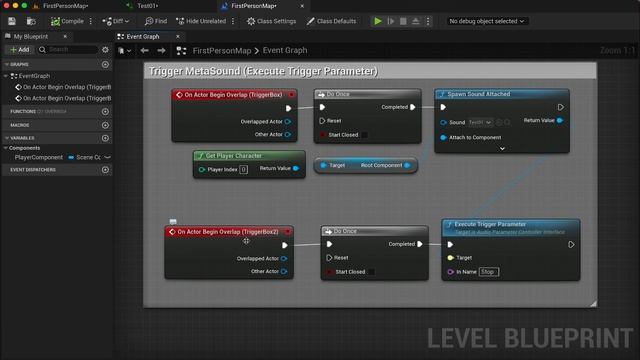Play the level in editor
Viewport: 640px width, 360px height.
[378, 21]
